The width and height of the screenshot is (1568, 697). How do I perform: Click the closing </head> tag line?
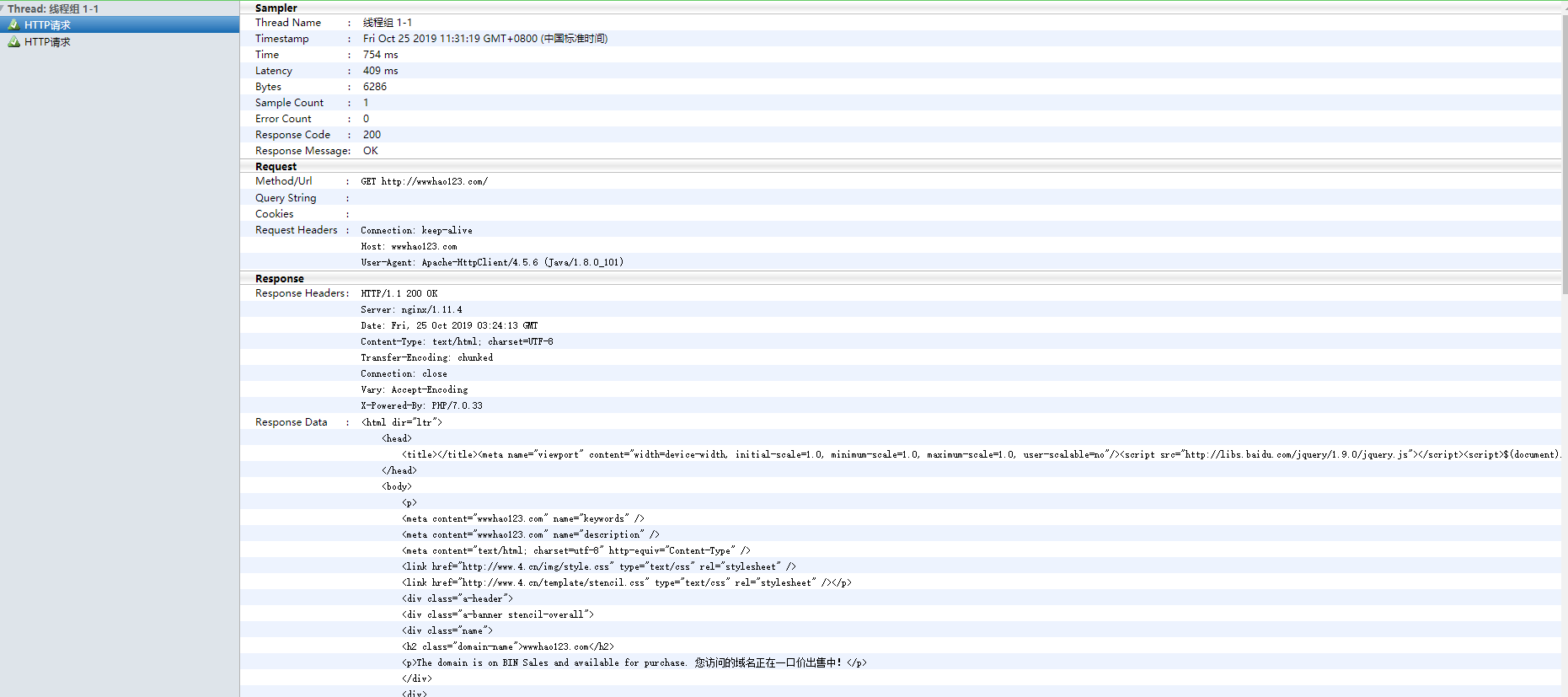pyautogui.click(x=399, y=470)
